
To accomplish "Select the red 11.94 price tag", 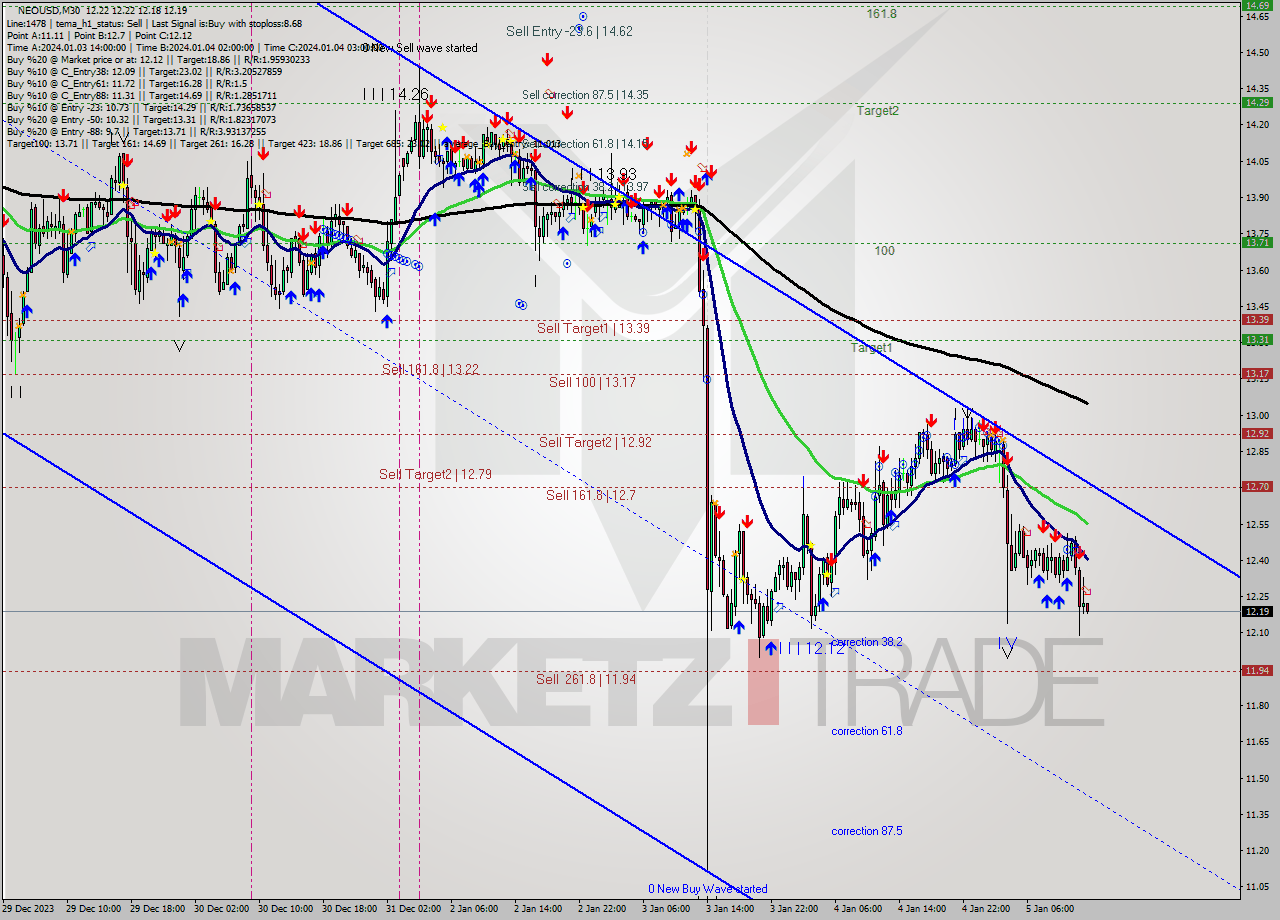I will (x=1257, y=670).
